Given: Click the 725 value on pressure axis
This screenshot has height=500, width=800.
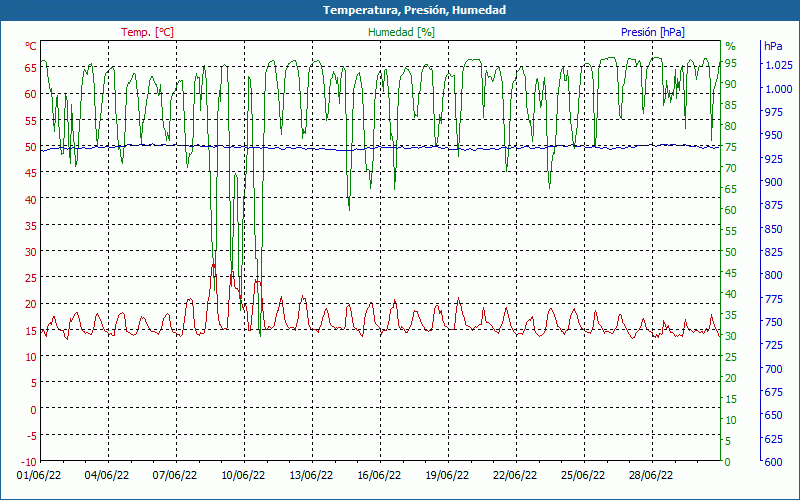Looking at the screenshot, I should tap(773, 345).
